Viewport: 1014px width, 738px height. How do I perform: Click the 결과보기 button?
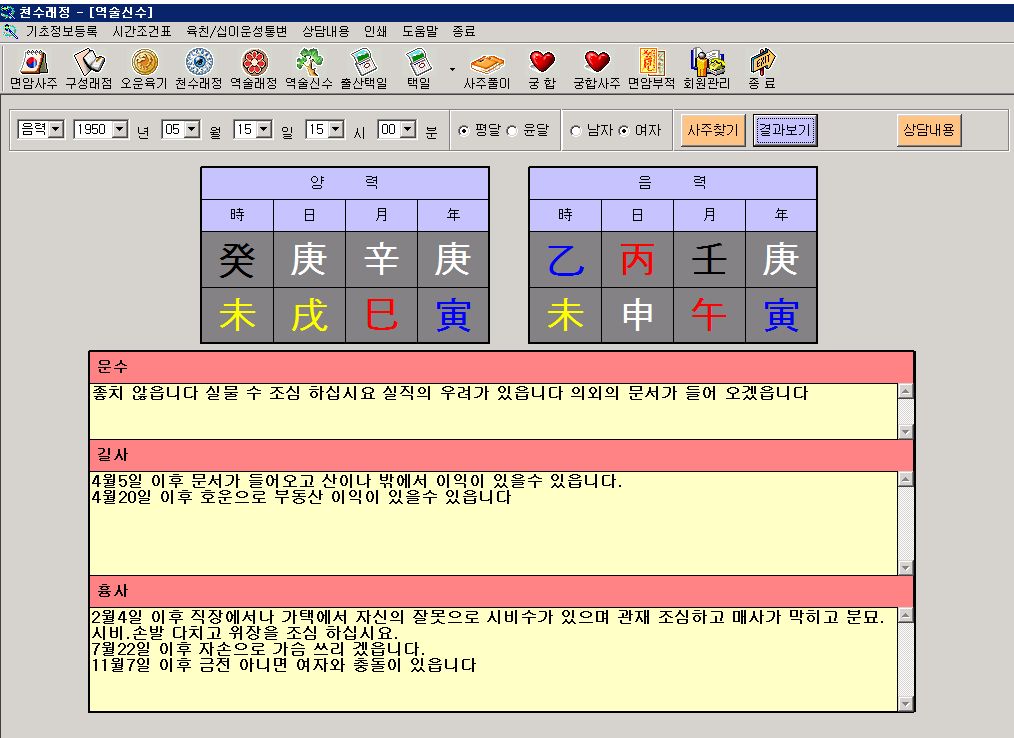(785, 130)
